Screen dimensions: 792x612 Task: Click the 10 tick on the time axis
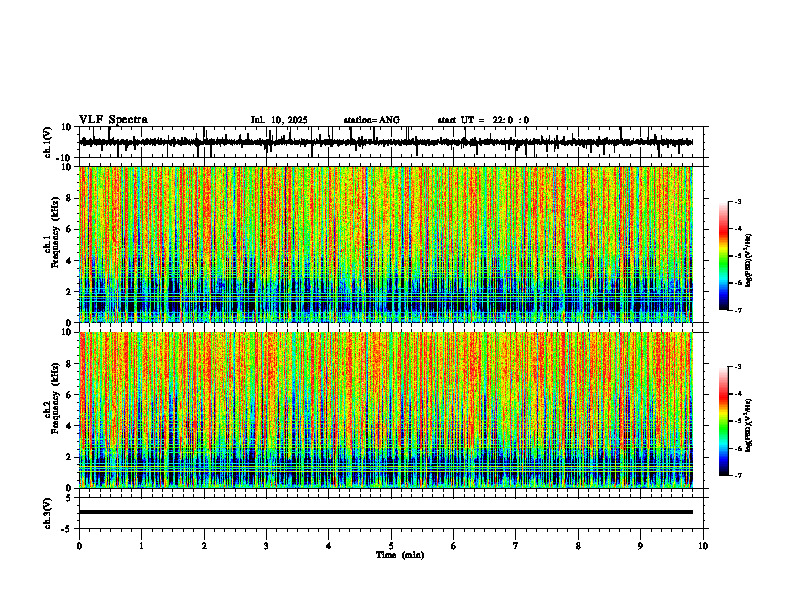tap(703, 546)
